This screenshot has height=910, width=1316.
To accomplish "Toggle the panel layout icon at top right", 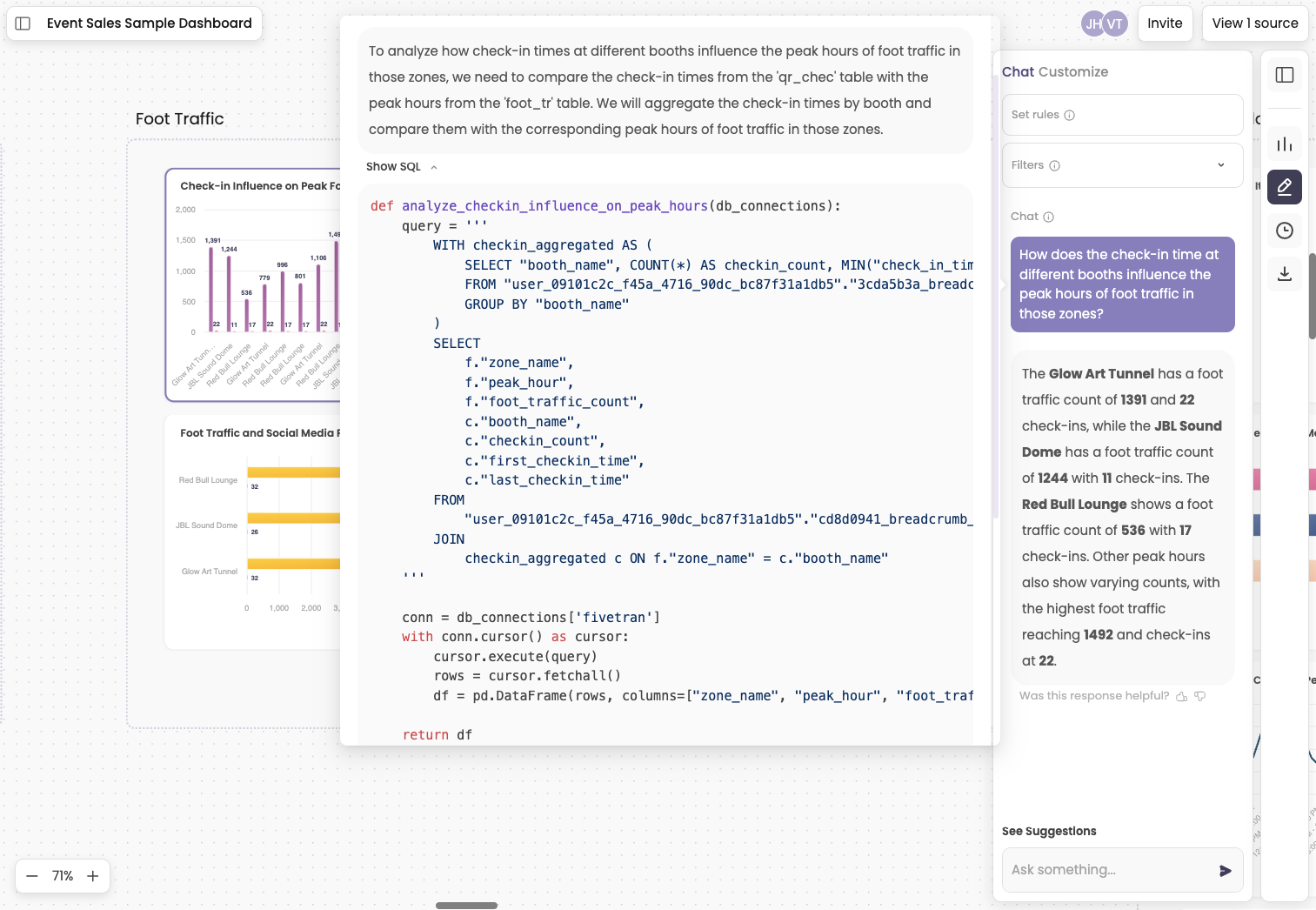I will 1284,75.
